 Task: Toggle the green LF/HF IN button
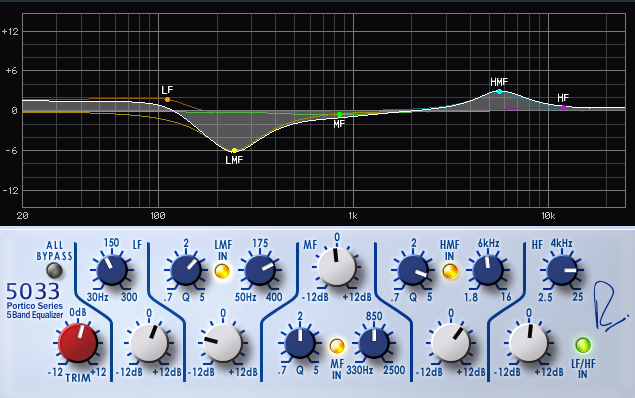coord(583,345)
